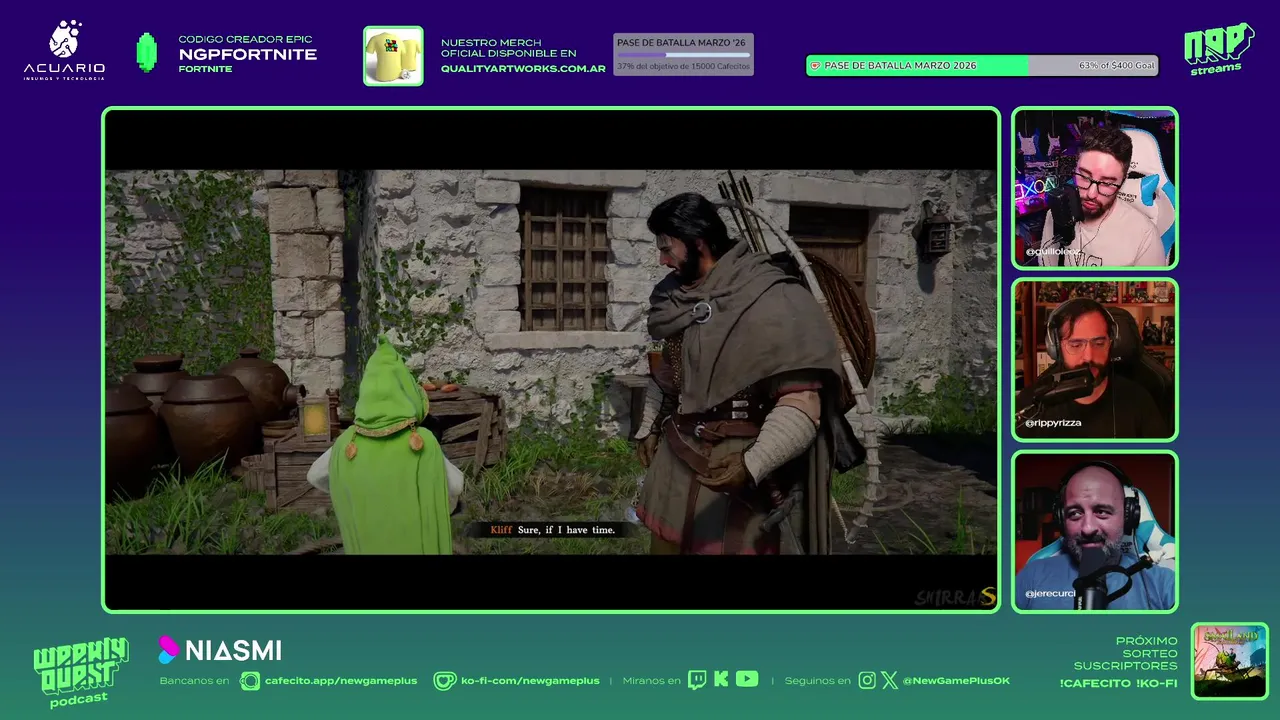Select the @rippyrizza webcam feed
The image size is (1280, 720).
[x=1095, y=360]
